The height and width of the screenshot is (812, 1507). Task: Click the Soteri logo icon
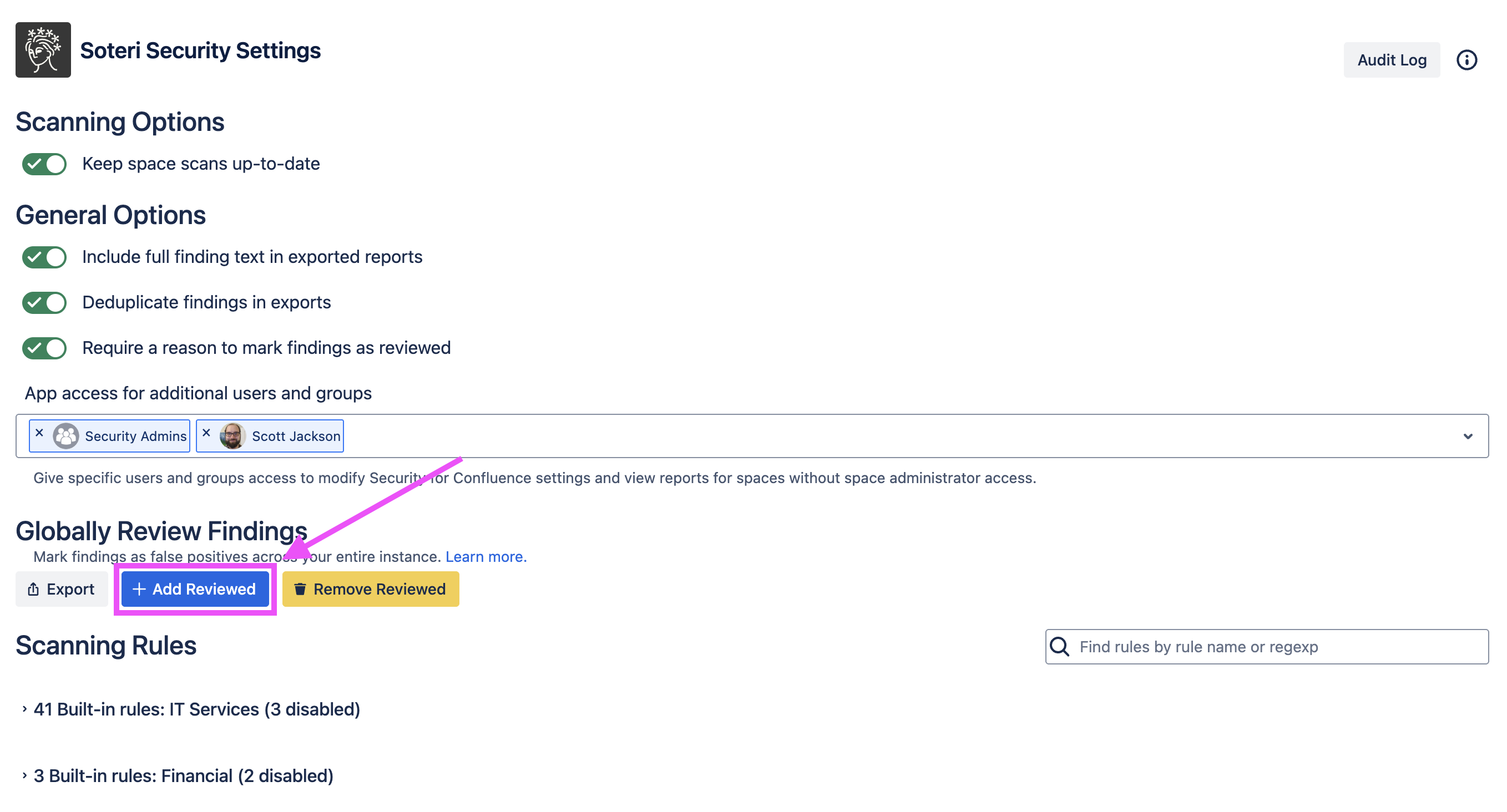tap(43, 50)
